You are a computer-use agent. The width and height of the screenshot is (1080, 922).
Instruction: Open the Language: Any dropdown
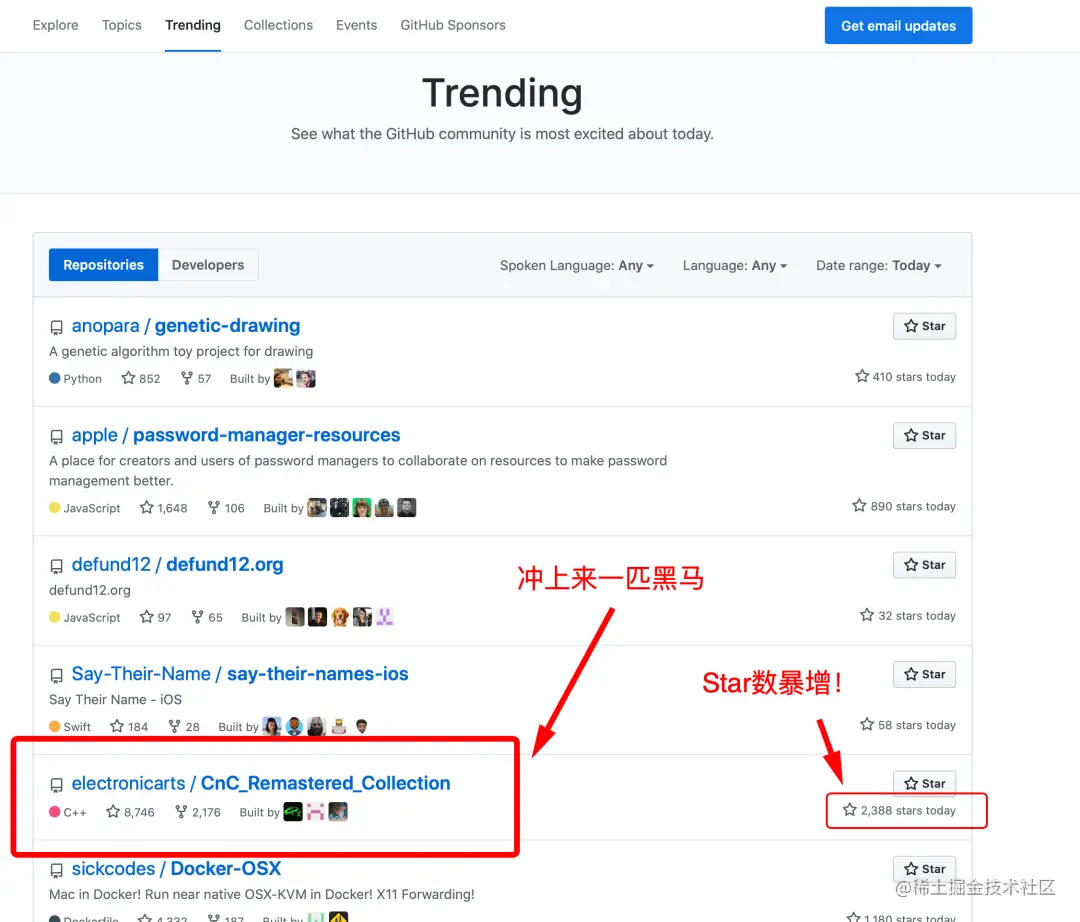734,266
